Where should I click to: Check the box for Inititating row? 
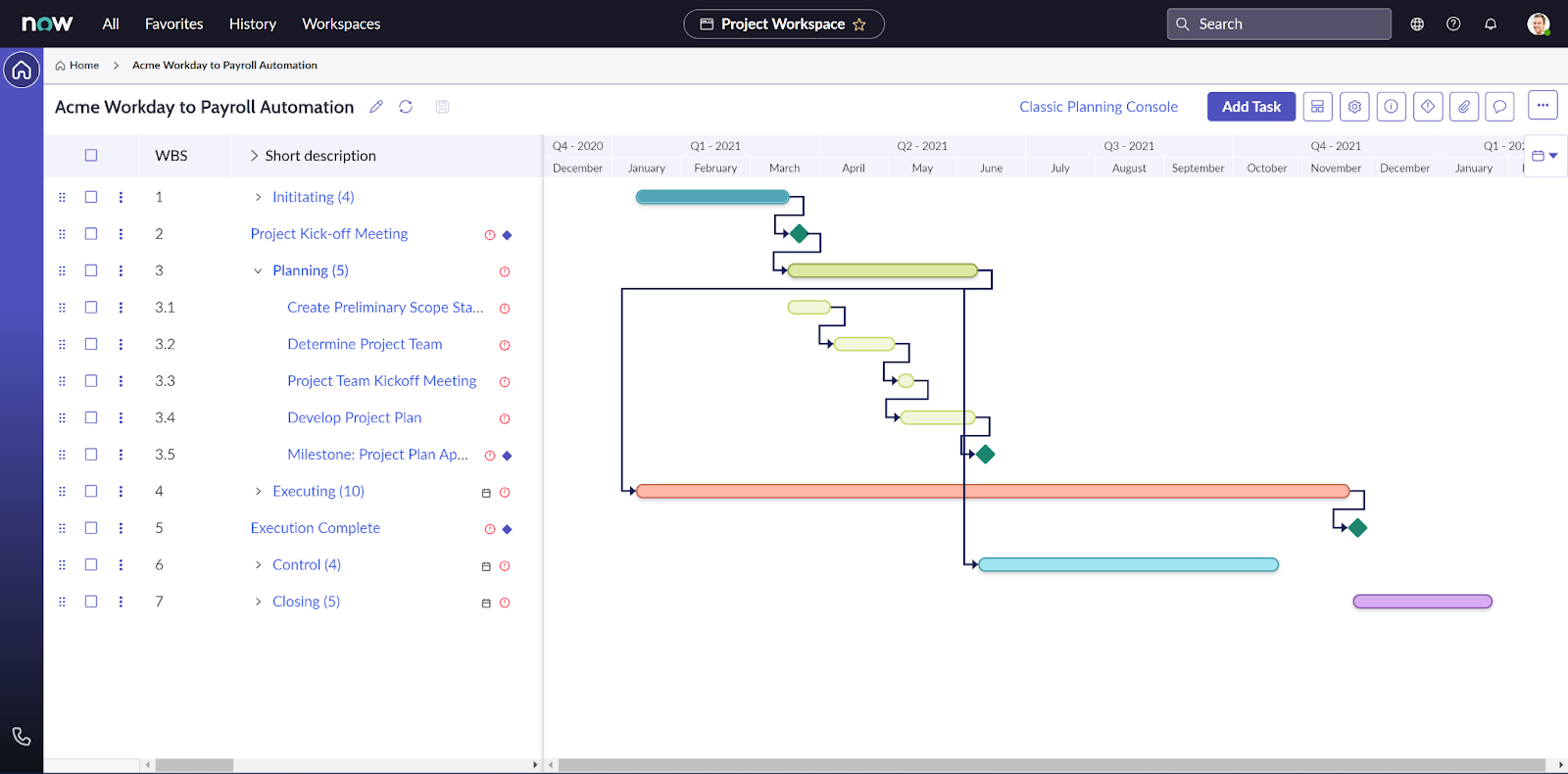[x=91, y=197]
